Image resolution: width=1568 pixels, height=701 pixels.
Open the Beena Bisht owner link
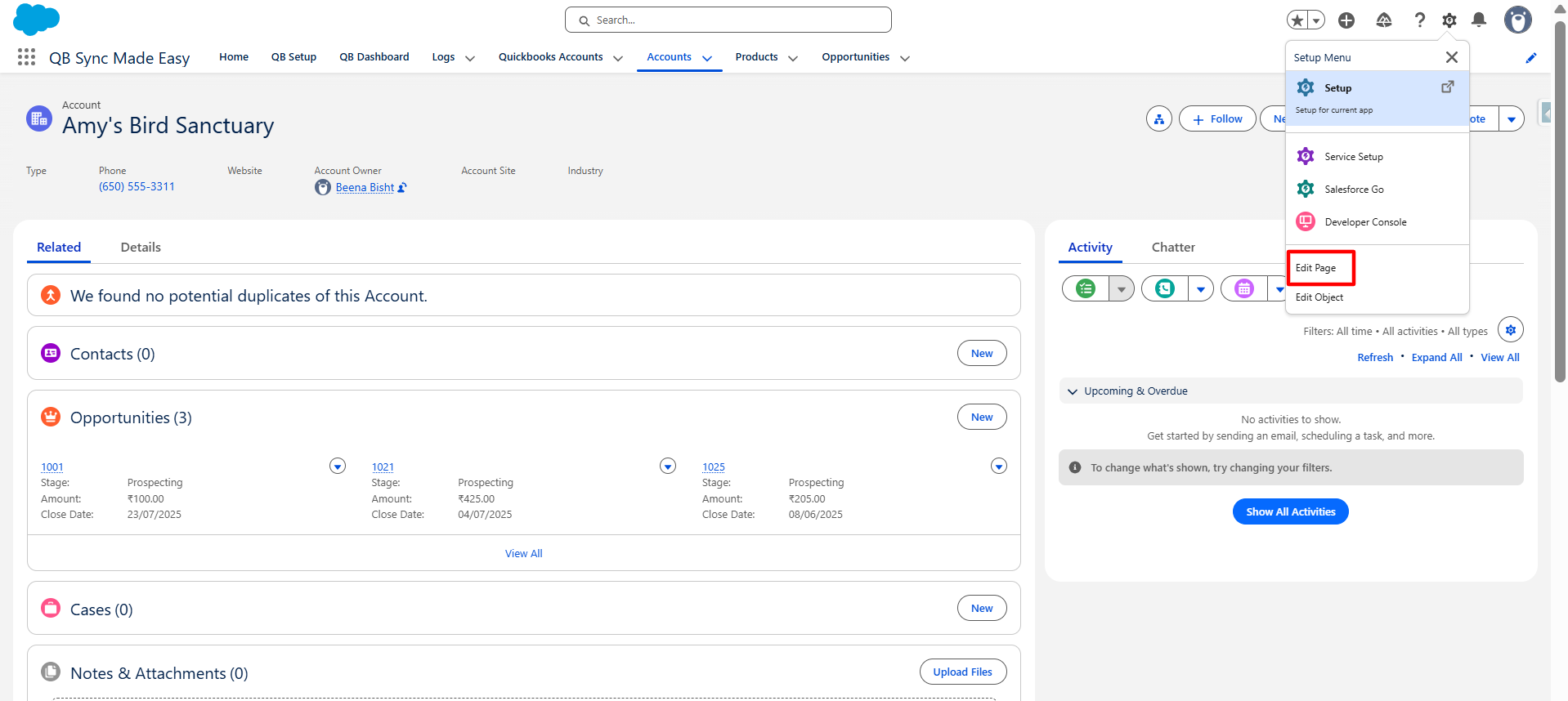[365, 188]
